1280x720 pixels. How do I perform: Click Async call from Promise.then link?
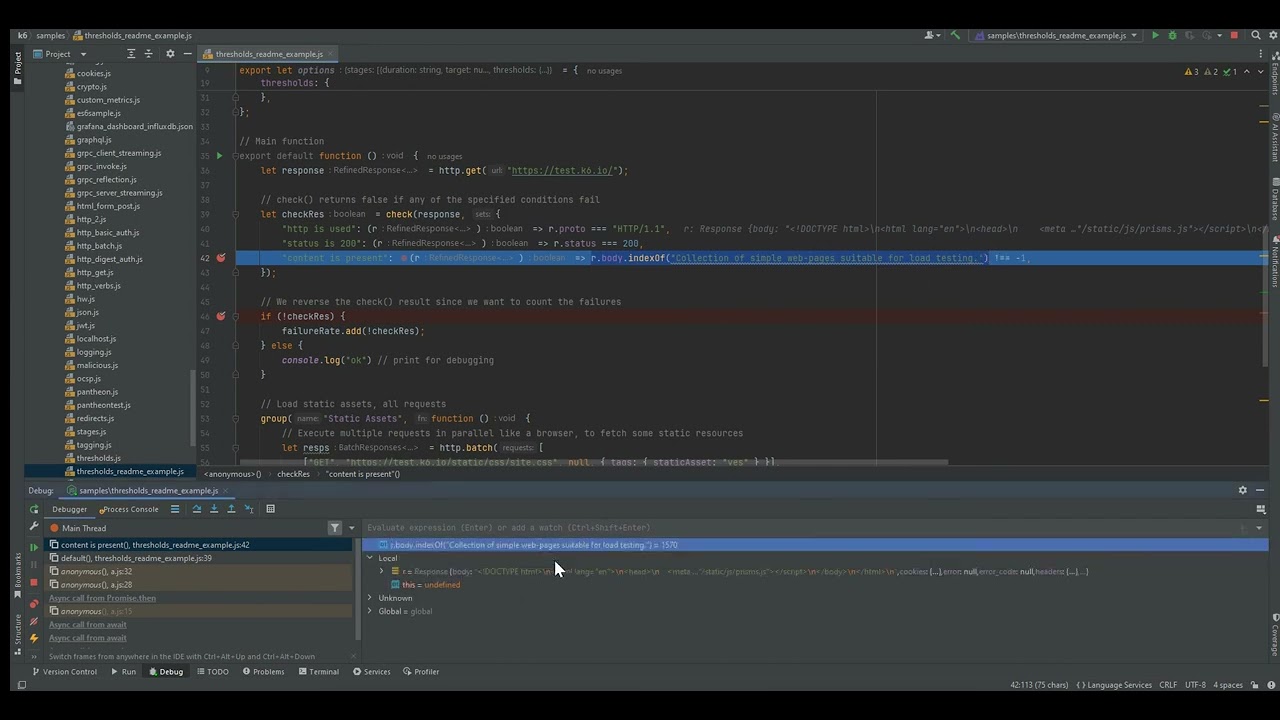pyautogui.click(x=102, y=598)
